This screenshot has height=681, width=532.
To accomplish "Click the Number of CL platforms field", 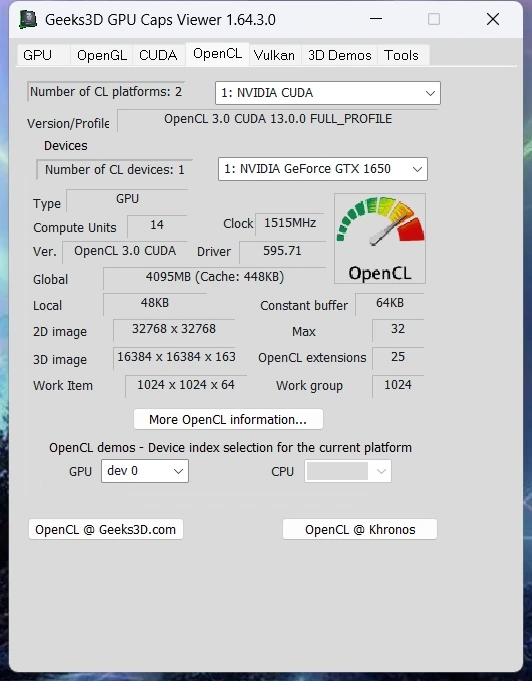I will click(x=106, y=92).
